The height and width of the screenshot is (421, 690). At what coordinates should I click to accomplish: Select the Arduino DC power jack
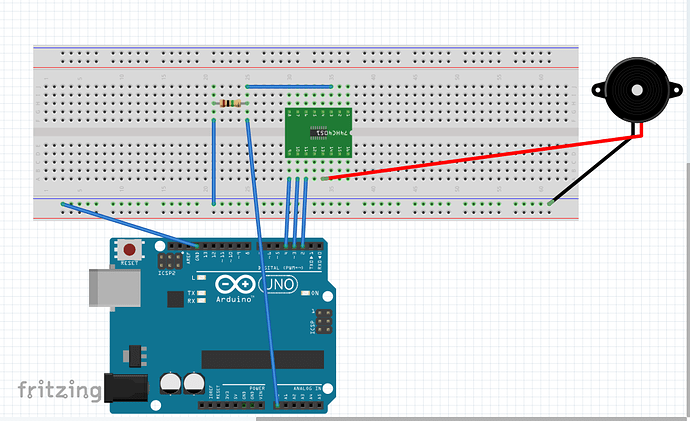pos(126,388)
